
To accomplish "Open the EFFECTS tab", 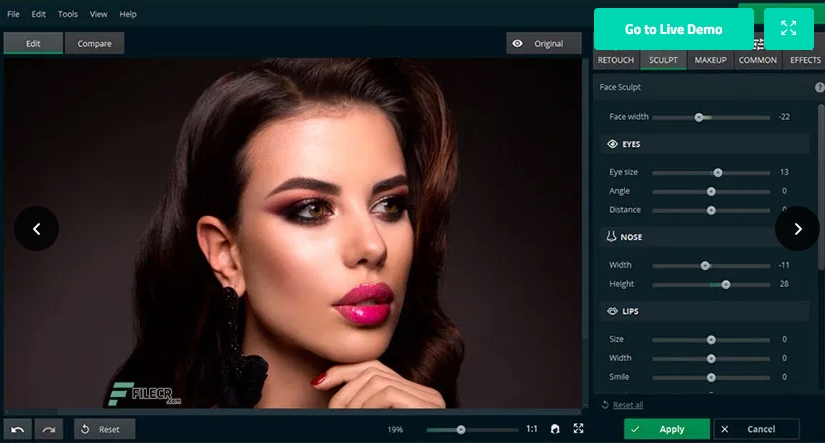I will (x=805, y=60).
